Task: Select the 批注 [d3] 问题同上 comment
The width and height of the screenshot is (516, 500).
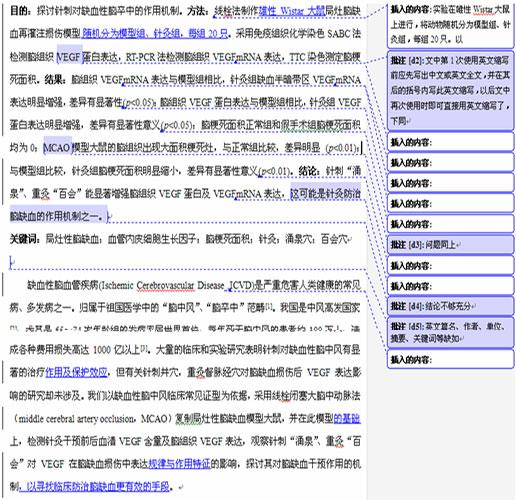Action: click(450, 245)
